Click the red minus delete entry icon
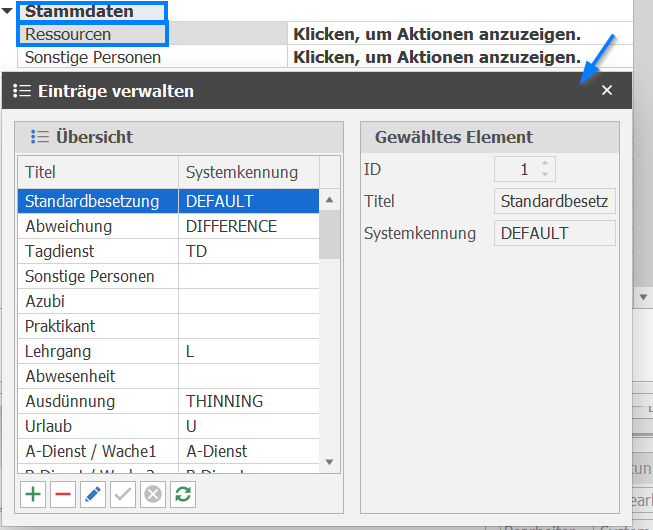 (x=62, y=494)
